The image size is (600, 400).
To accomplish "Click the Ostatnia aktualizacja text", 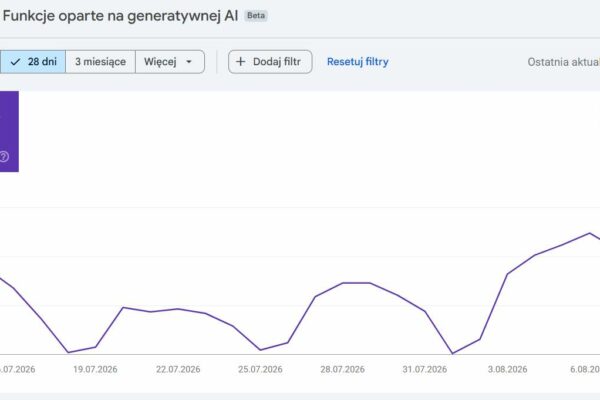I will pyautogui.click(x=564, y=62).
